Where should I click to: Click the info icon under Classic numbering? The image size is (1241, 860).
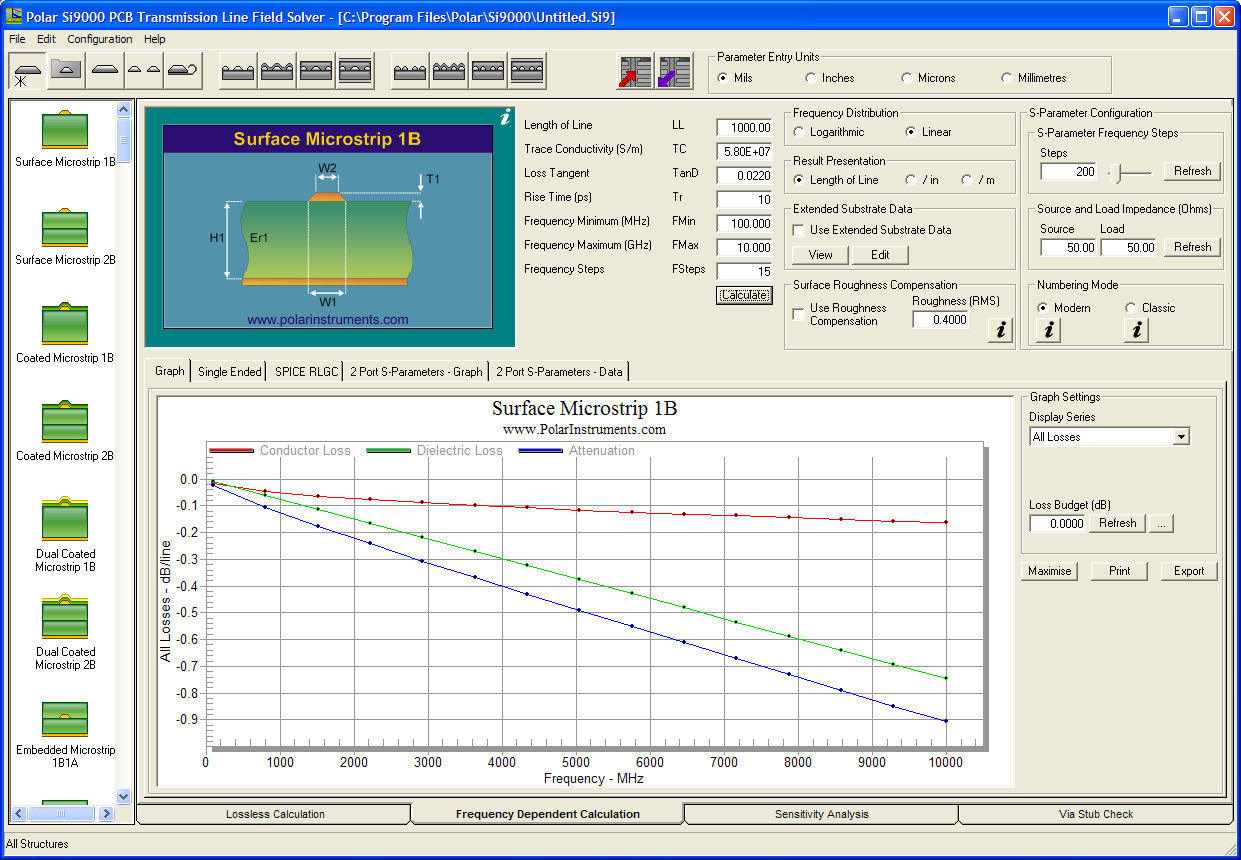pyautogui.click(x=1136, y=329)
